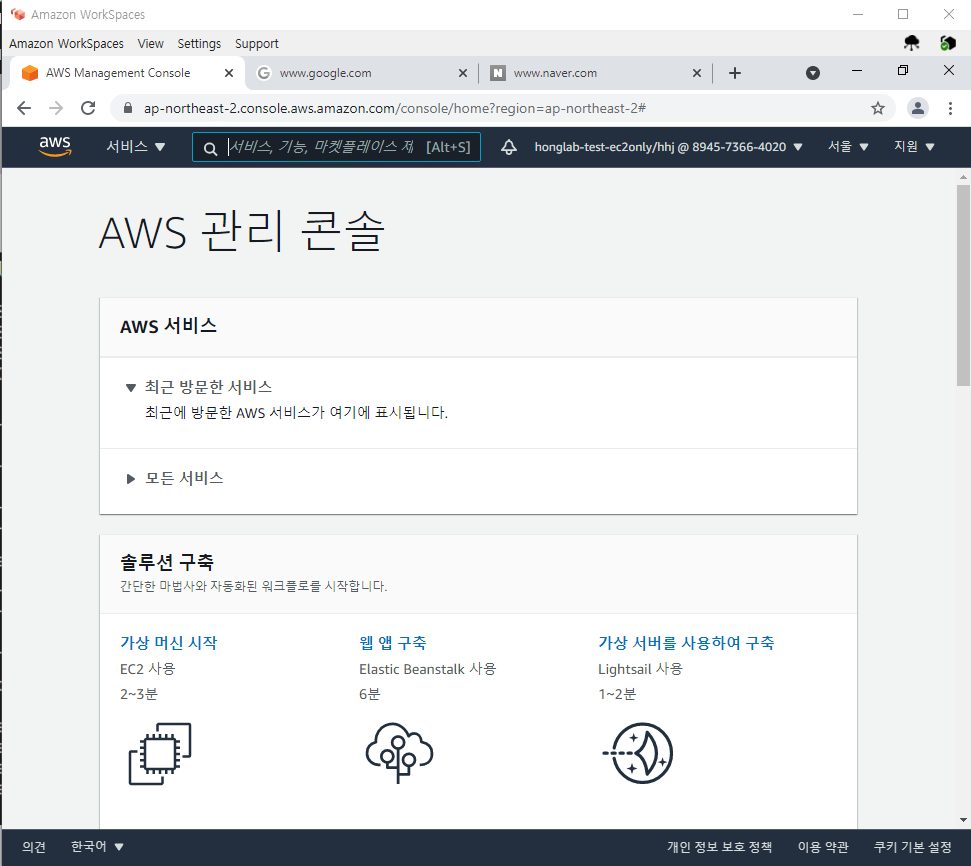The height and width of the screenshot is (866, 971).
Task: Click the AWS 서비스 panel heading
Action: point(168,326)
